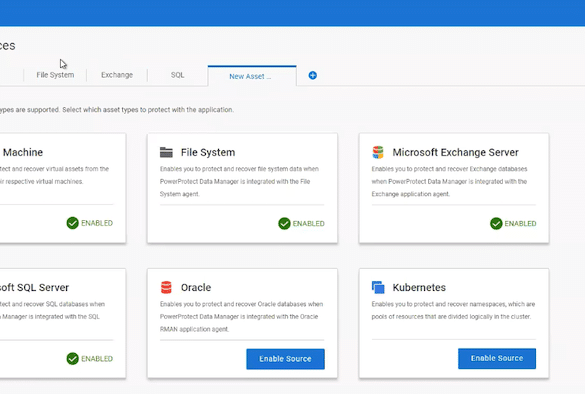Image resolution: width=585 pixels, height=394 pixels.
Task: Click the ENABLED label on Machine card
Action: [97, 223]
